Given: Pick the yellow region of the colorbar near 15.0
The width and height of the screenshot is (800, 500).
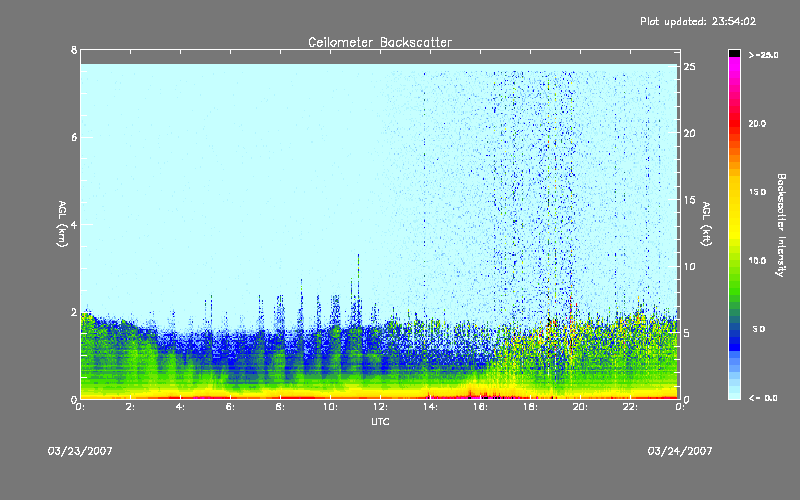Looking at the screenshot, I should click(x=734, y=192).
